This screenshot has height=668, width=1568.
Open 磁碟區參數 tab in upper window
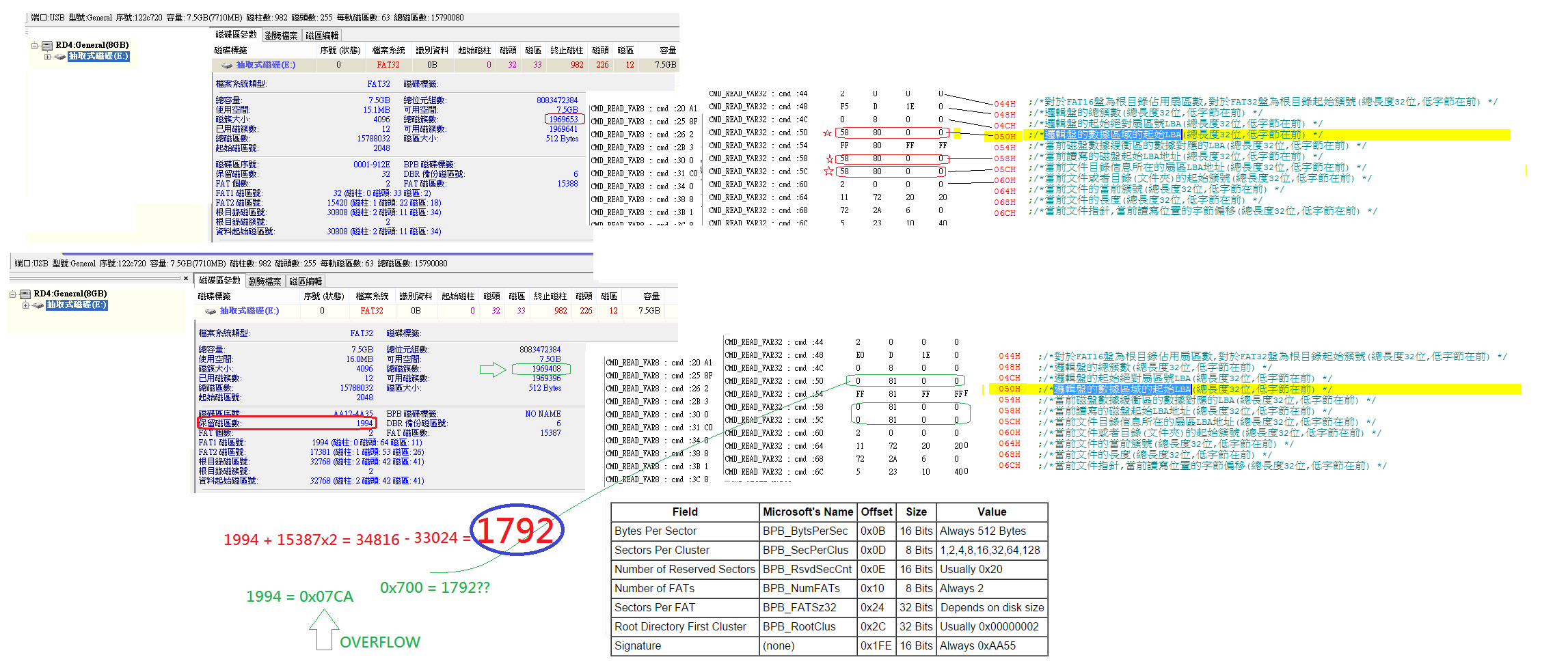pos(236,34)
